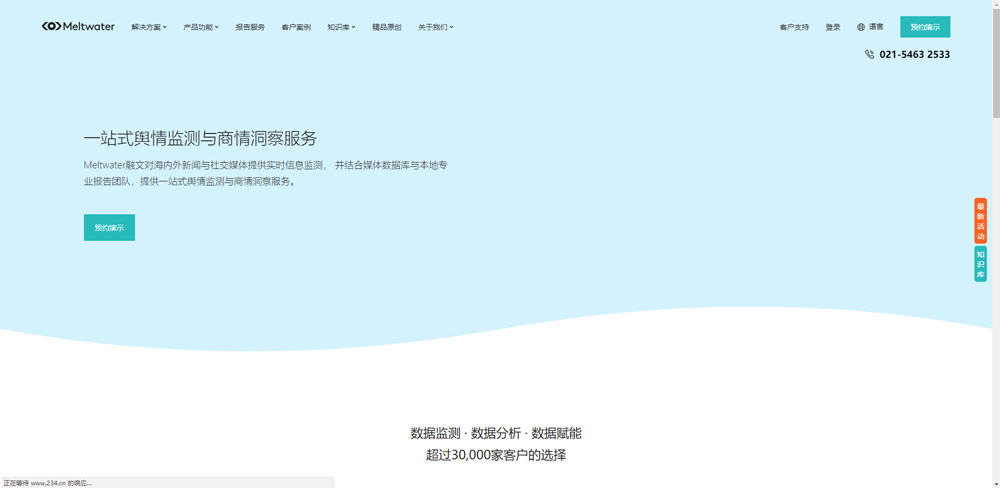Open the orange 最新活动 side tab
The image size is (1000, 488).
point(980,221)
